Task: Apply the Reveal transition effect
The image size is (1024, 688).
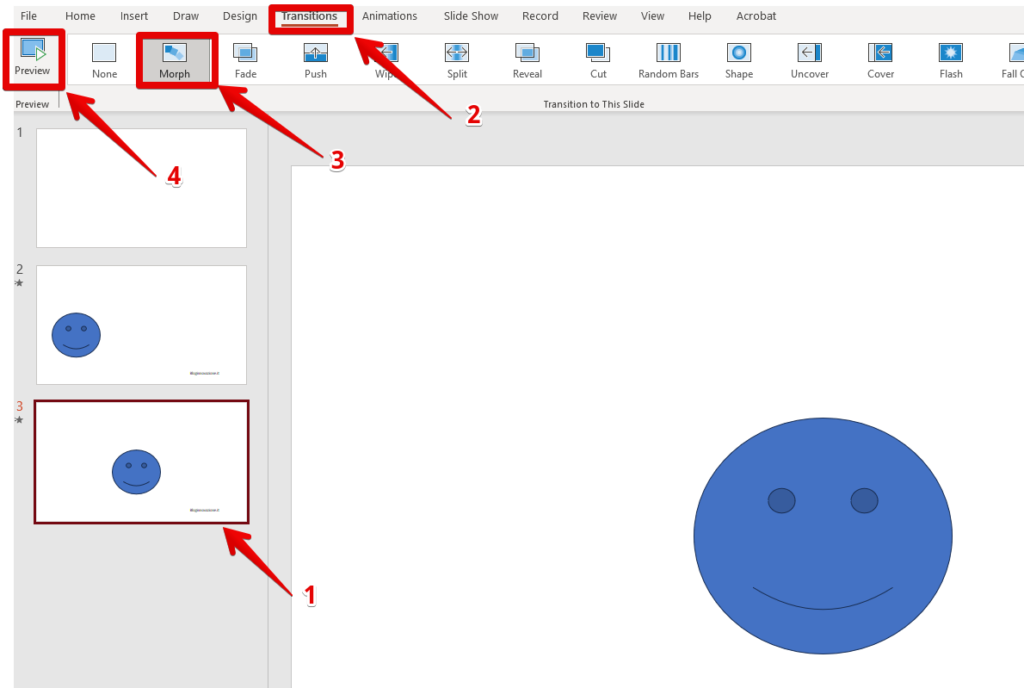Action: point(527,58)
